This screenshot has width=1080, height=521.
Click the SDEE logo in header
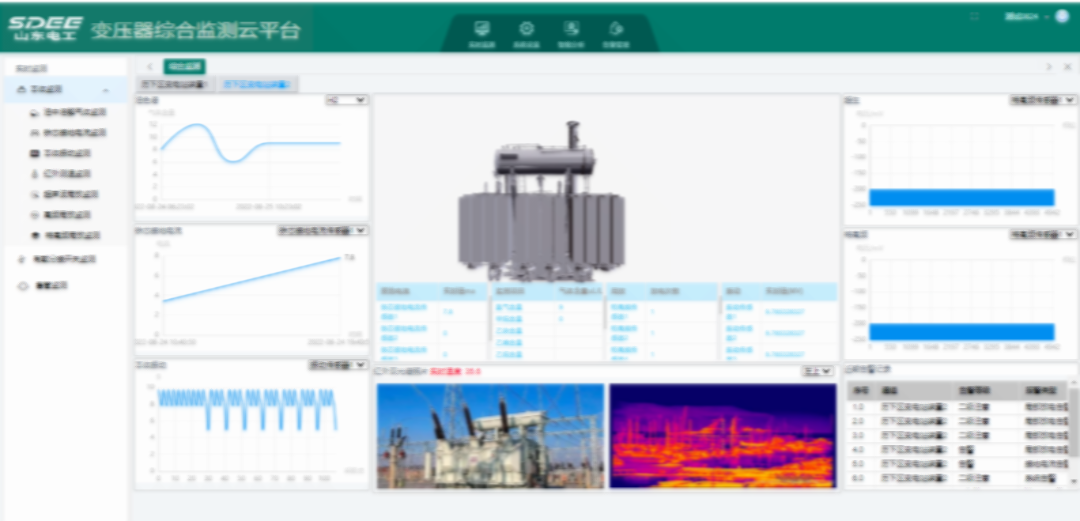(x=45, y=29)
